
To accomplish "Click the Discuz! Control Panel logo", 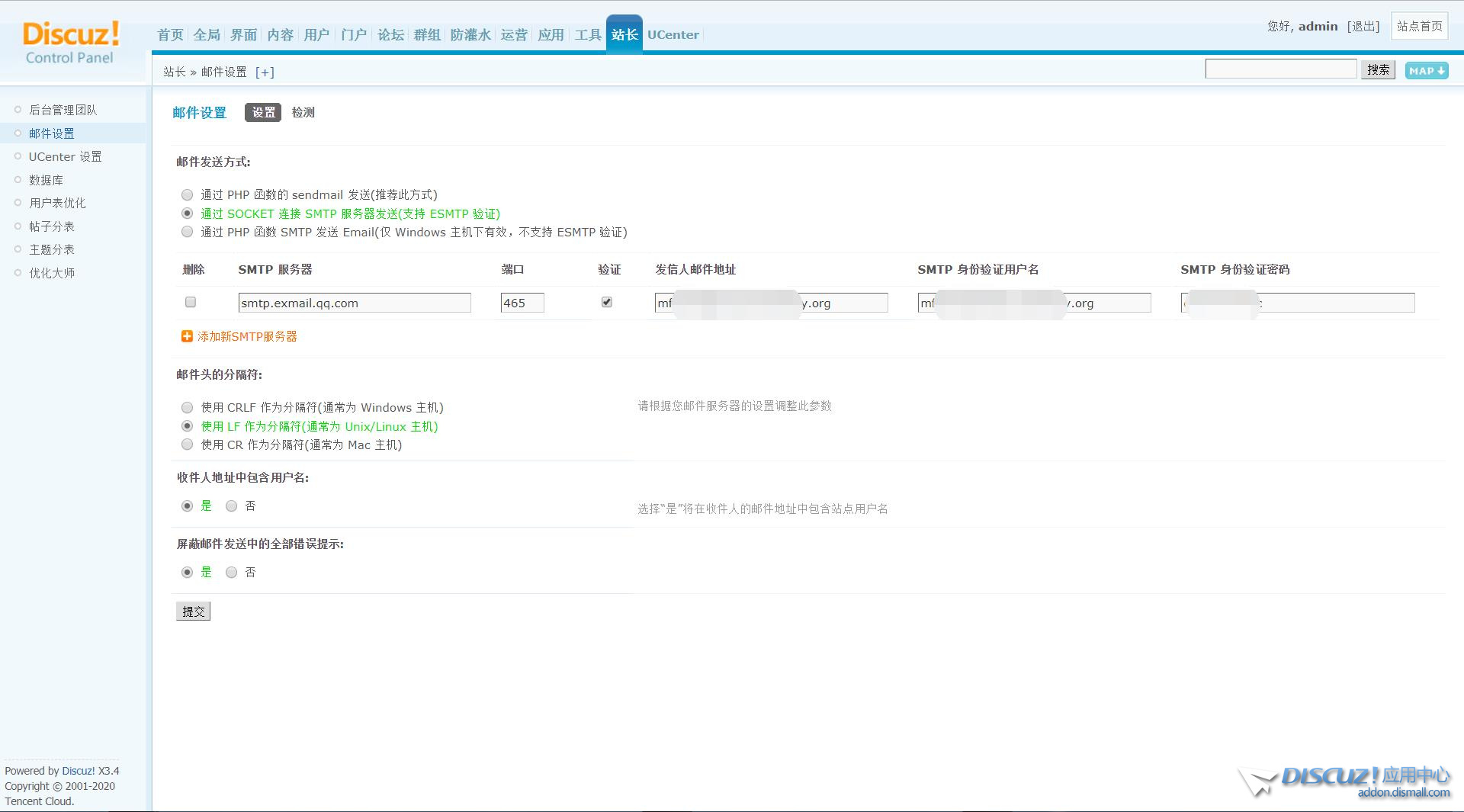I will [x=71, y=43].
